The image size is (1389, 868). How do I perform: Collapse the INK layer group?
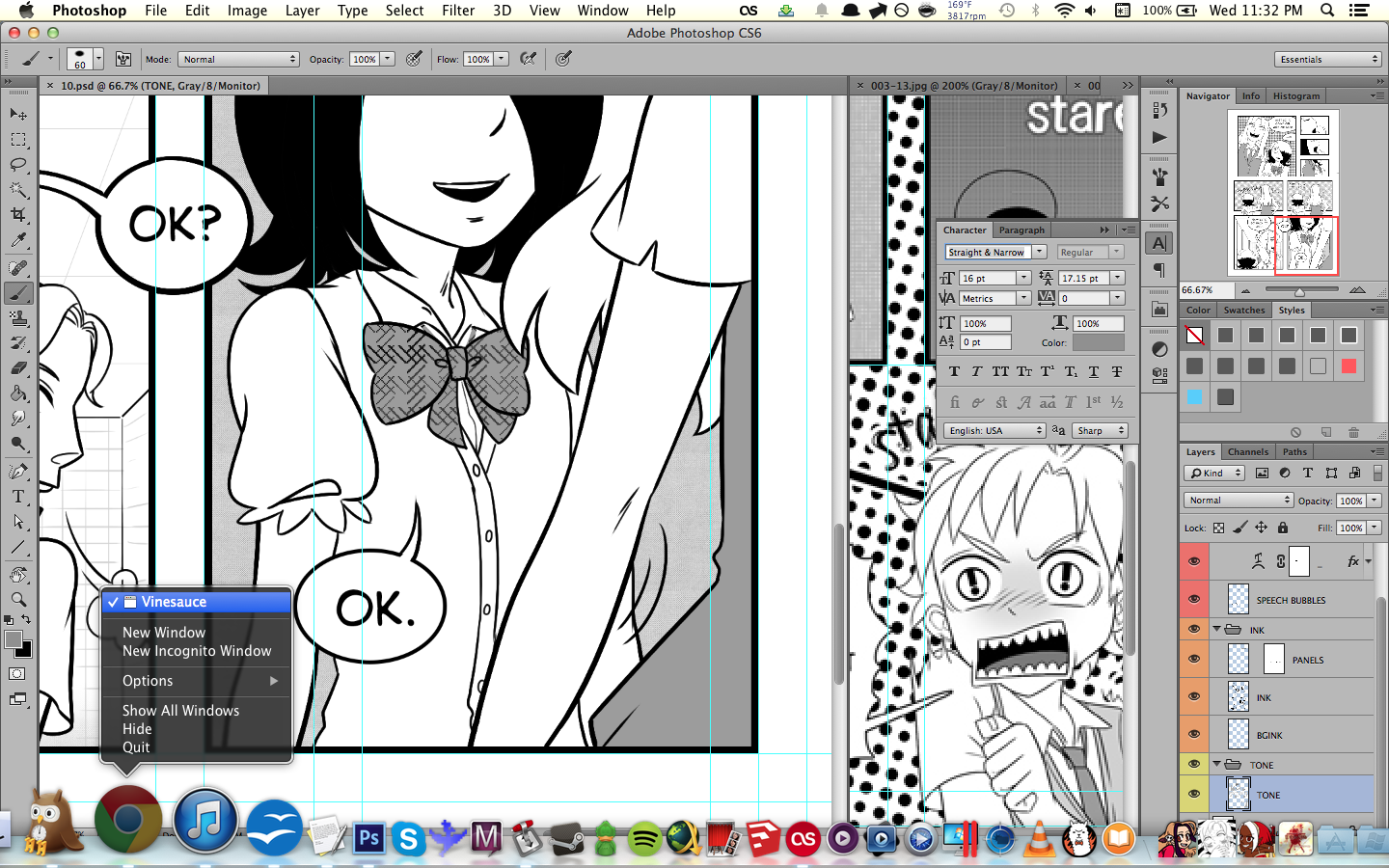(x=1217, y=629)
